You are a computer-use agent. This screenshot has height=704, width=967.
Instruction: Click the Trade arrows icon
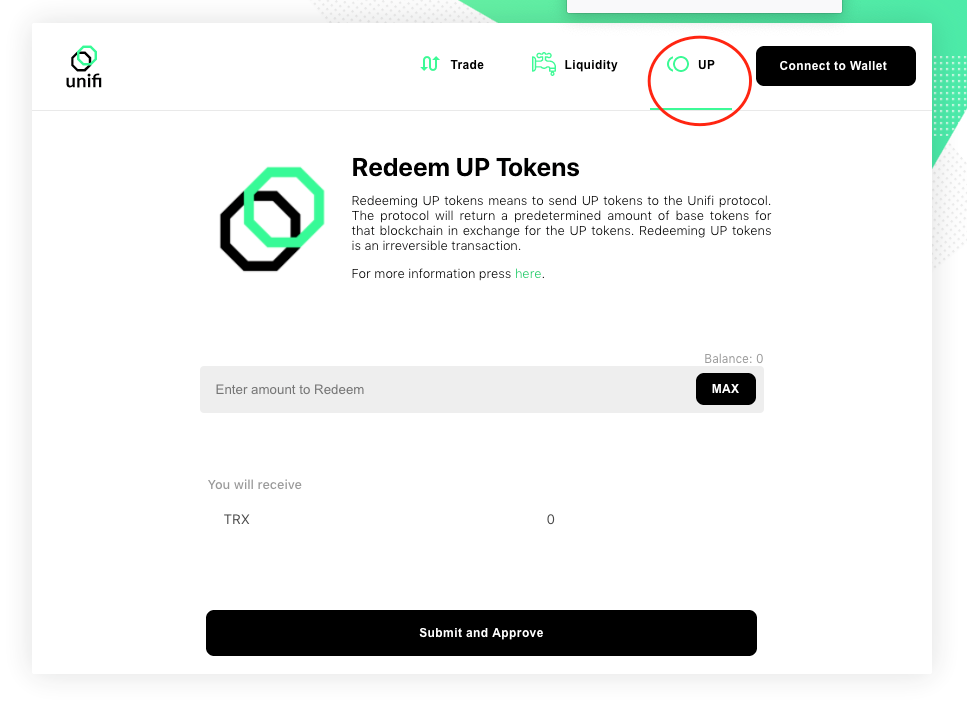click(430, 64)
